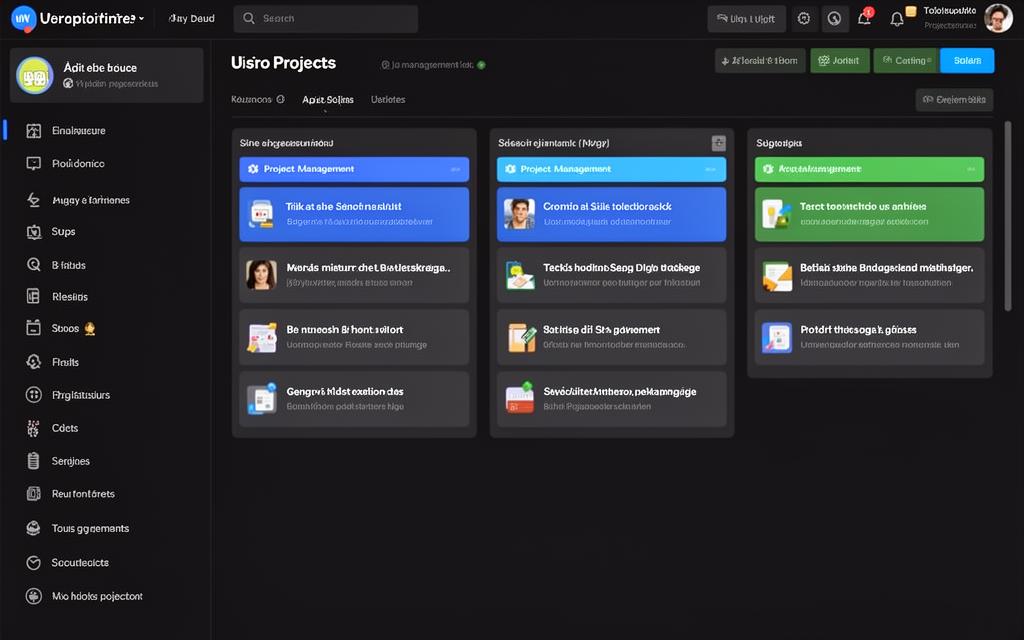Click the Project Management gear icon on first card

tap(253, 169)
